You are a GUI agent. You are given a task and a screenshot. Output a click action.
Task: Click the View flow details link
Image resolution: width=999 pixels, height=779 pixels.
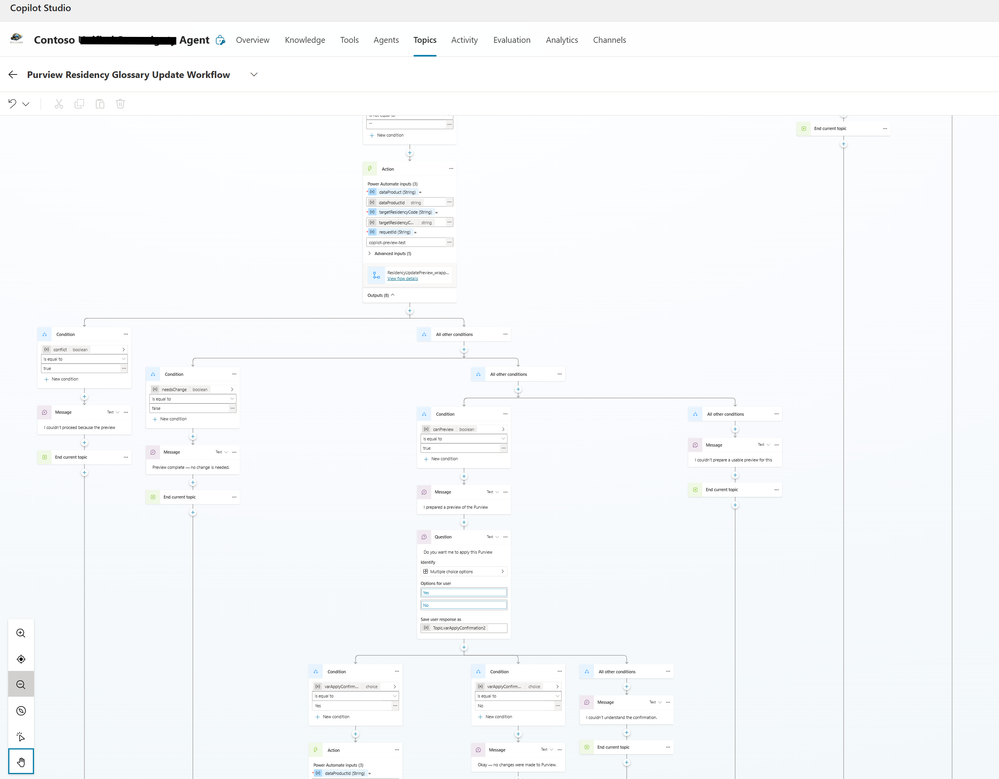(x=403, y=278)
